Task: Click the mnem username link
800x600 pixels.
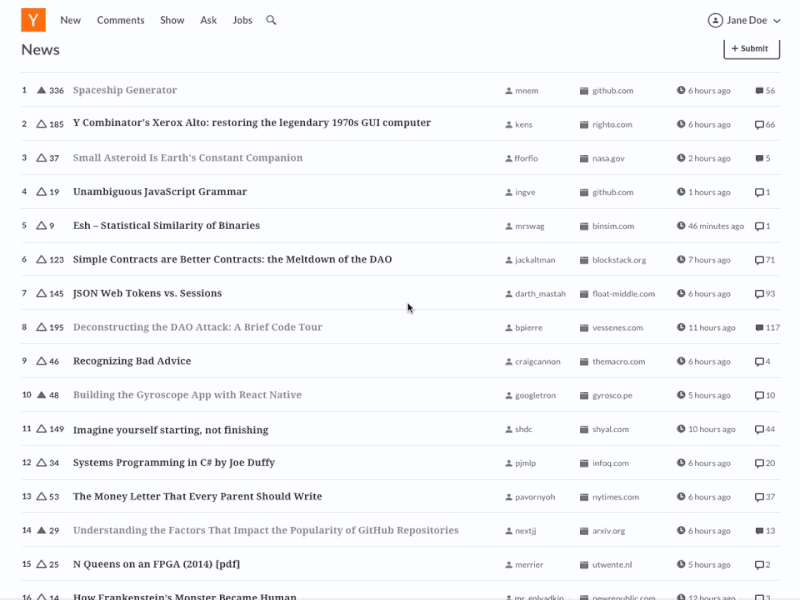Action: coord(528,90)
